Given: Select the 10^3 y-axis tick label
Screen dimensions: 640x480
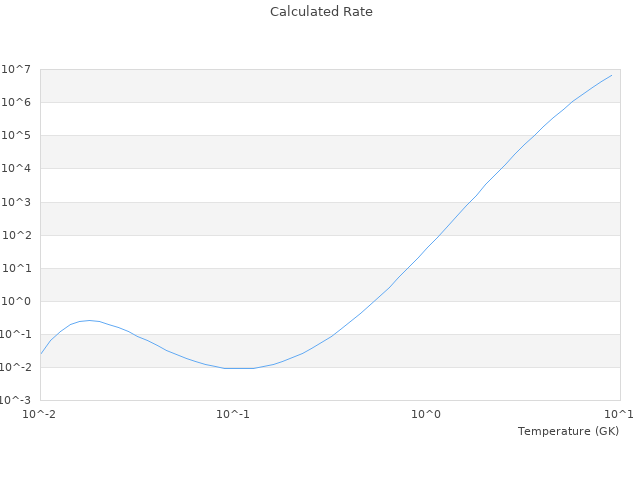Looking at the screenshot, I should [x=19, y=202].
